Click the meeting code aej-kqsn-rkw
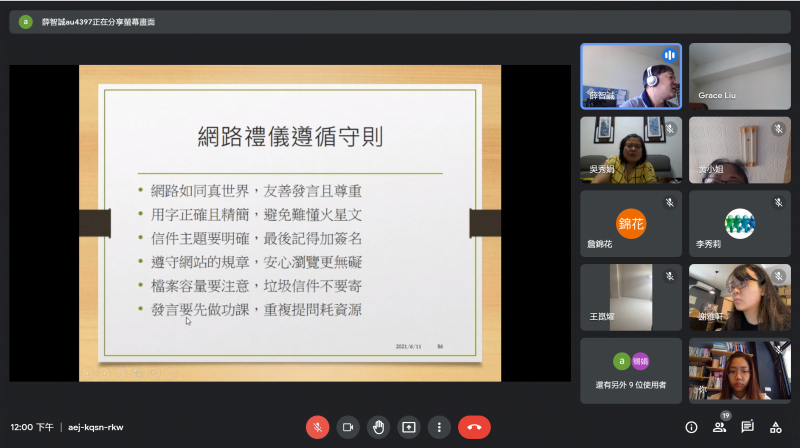800x448 pixels. [x=96, y=427]
